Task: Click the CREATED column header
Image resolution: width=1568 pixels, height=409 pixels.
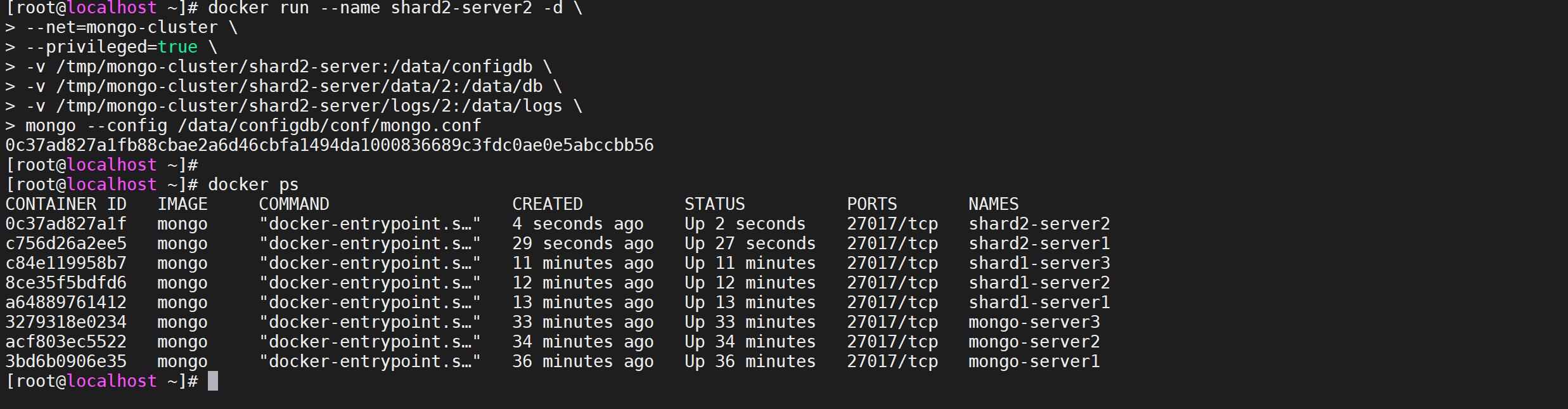Action: tap(547, 204)
